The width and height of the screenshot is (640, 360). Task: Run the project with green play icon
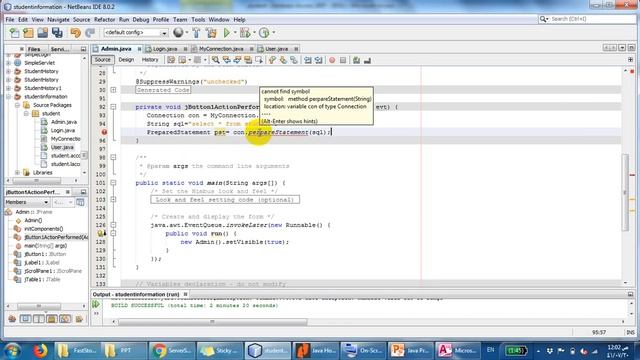[227, 33]
